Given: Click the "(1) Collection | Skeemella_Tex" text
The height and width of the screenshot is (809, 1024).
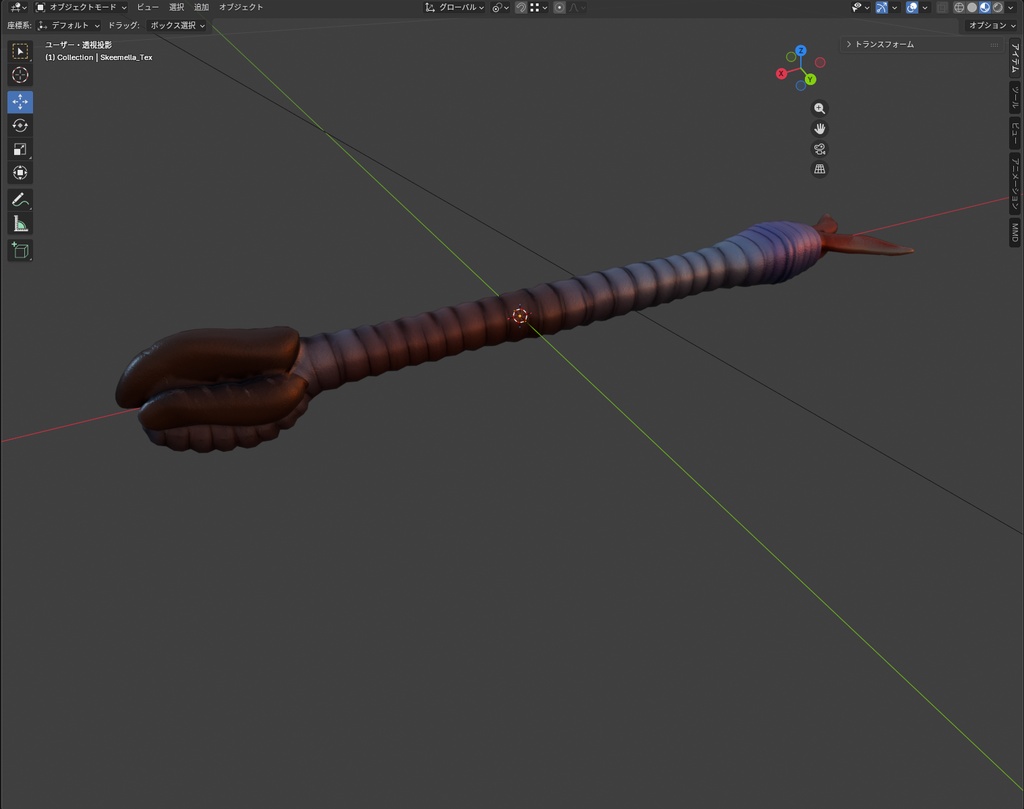Looking at the screenshot, I should click(x=99, y=57).
